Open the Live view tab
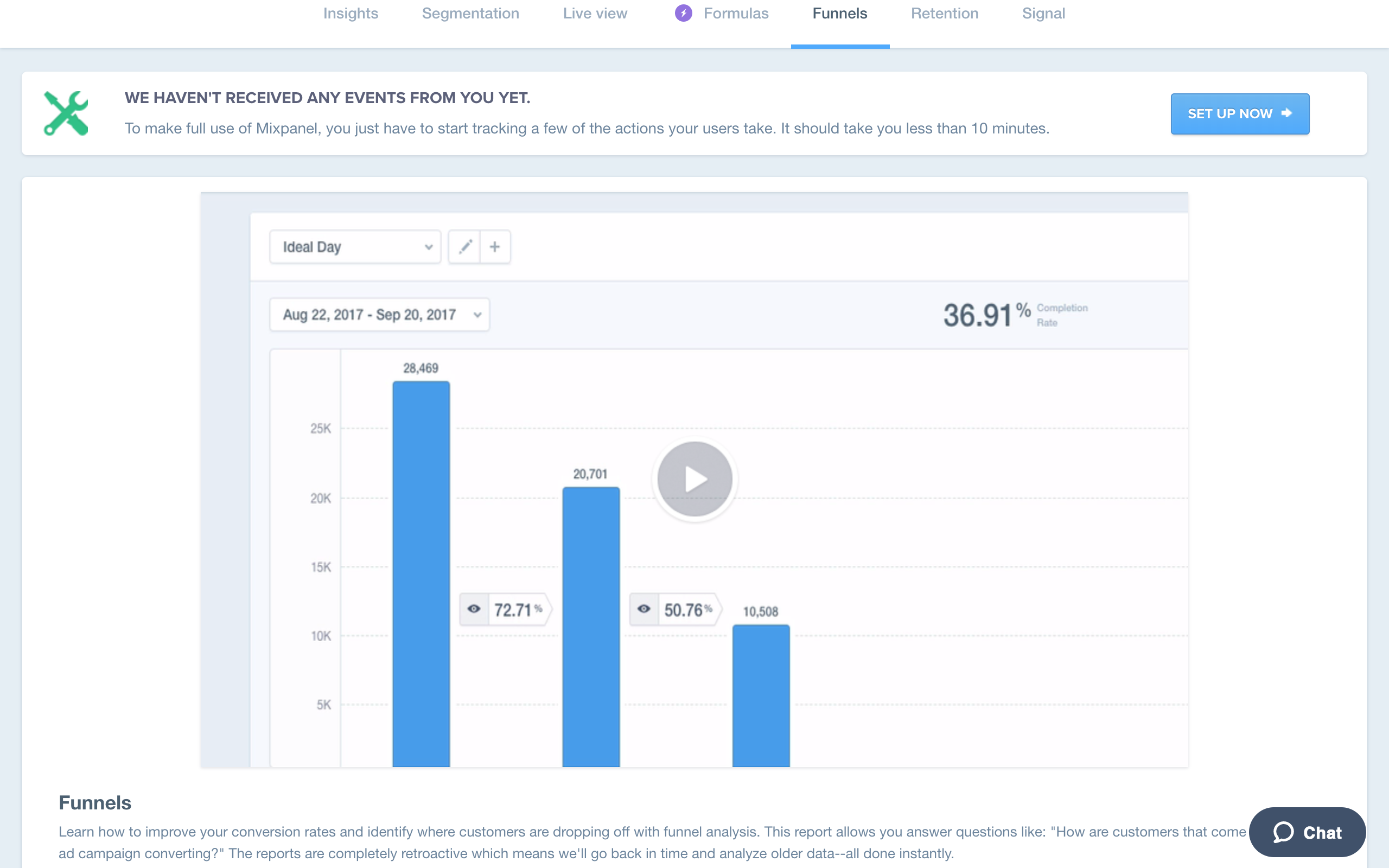 (x=595, y=13)
